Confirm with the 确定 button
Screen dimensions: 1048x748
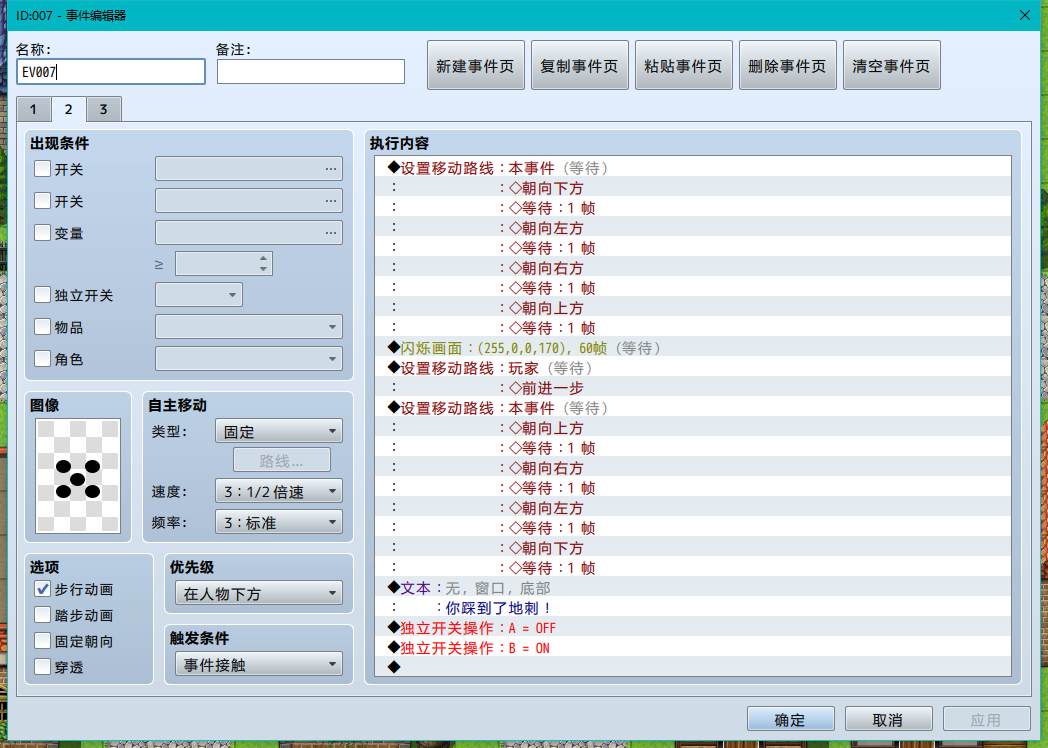click(x=791, y=719)
